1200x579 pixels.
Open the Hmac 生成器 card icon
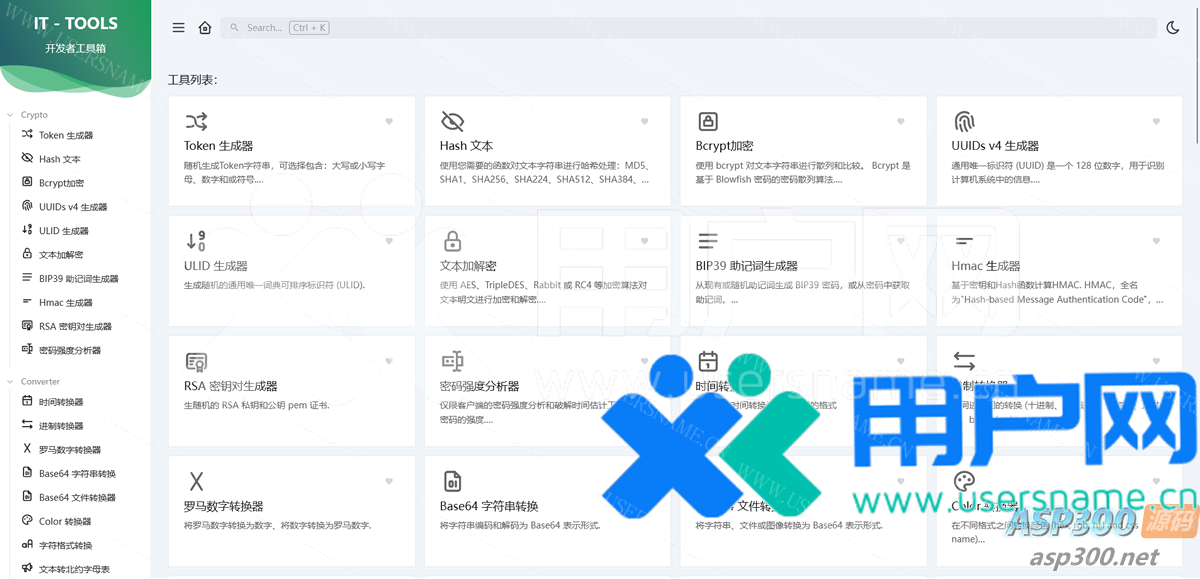964,241
